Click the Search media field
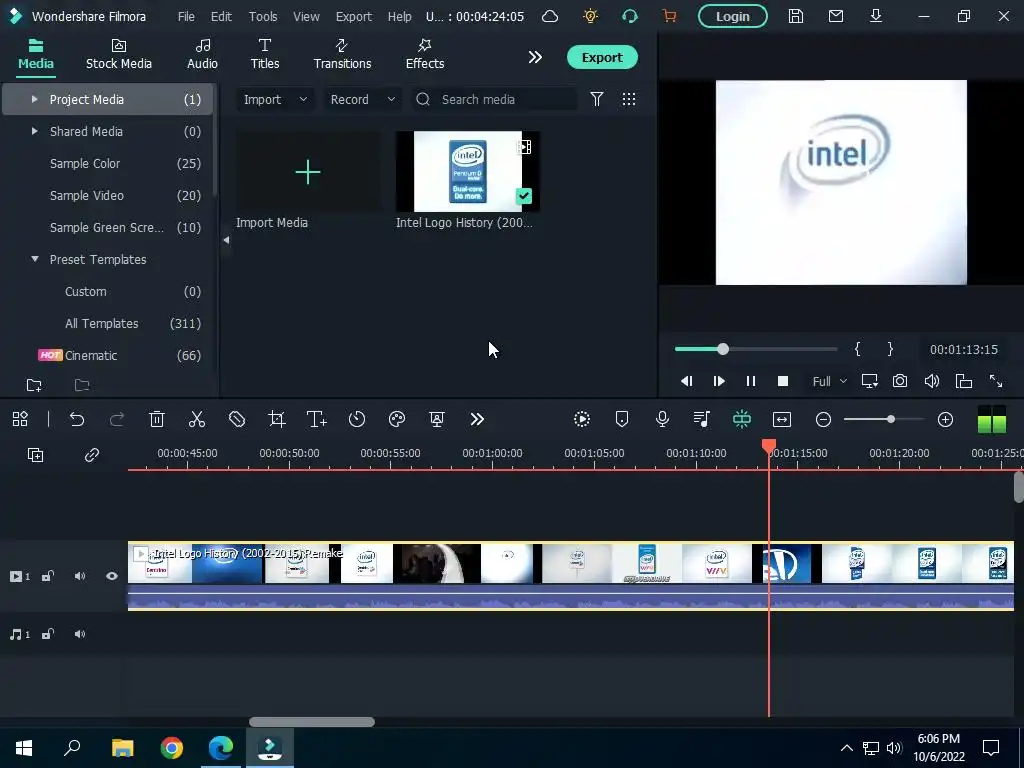The image size is (1024, 768). (x=495, y=99)
